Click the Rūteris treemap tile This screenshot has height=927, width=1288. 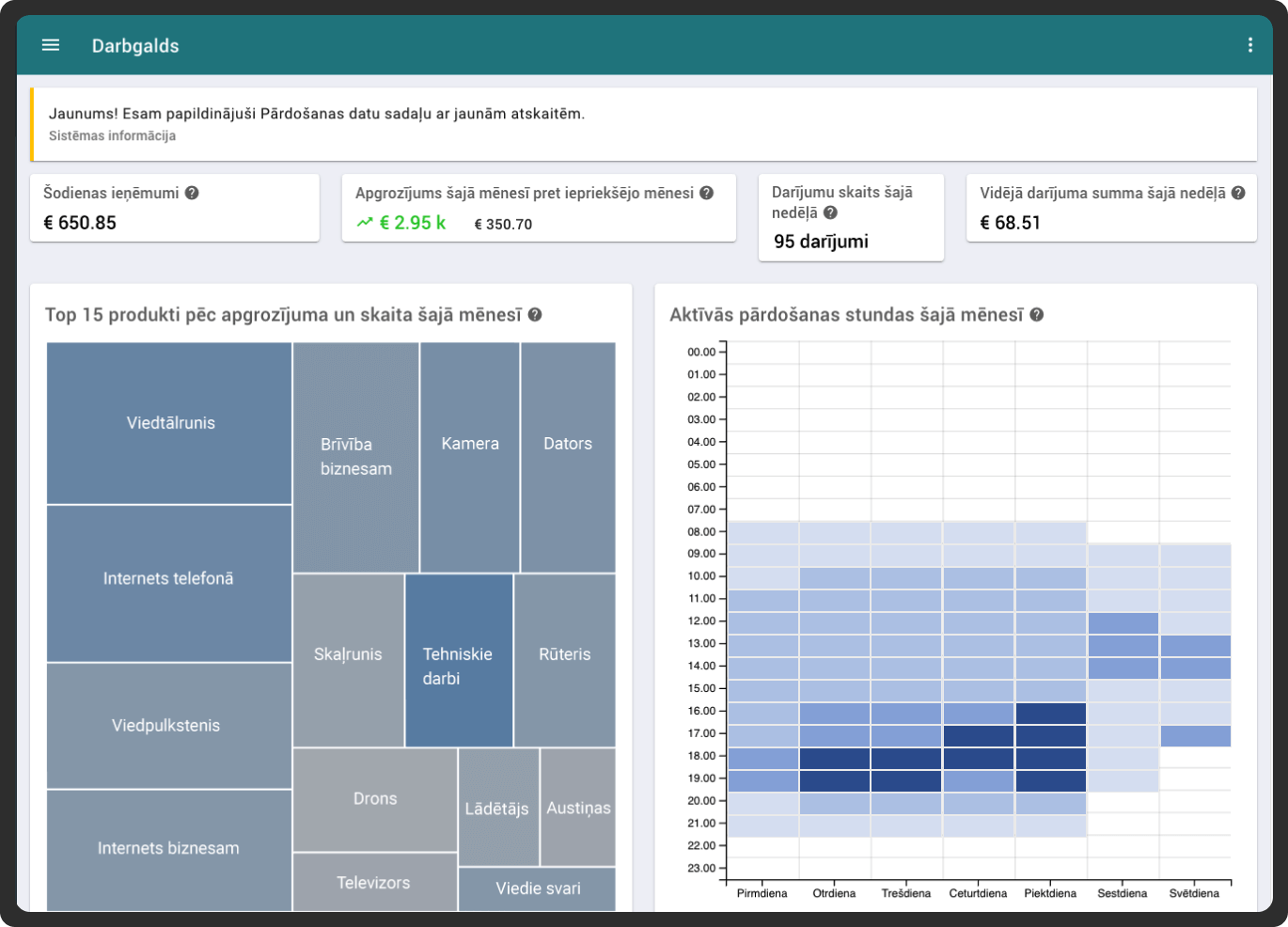click(565, 660)
